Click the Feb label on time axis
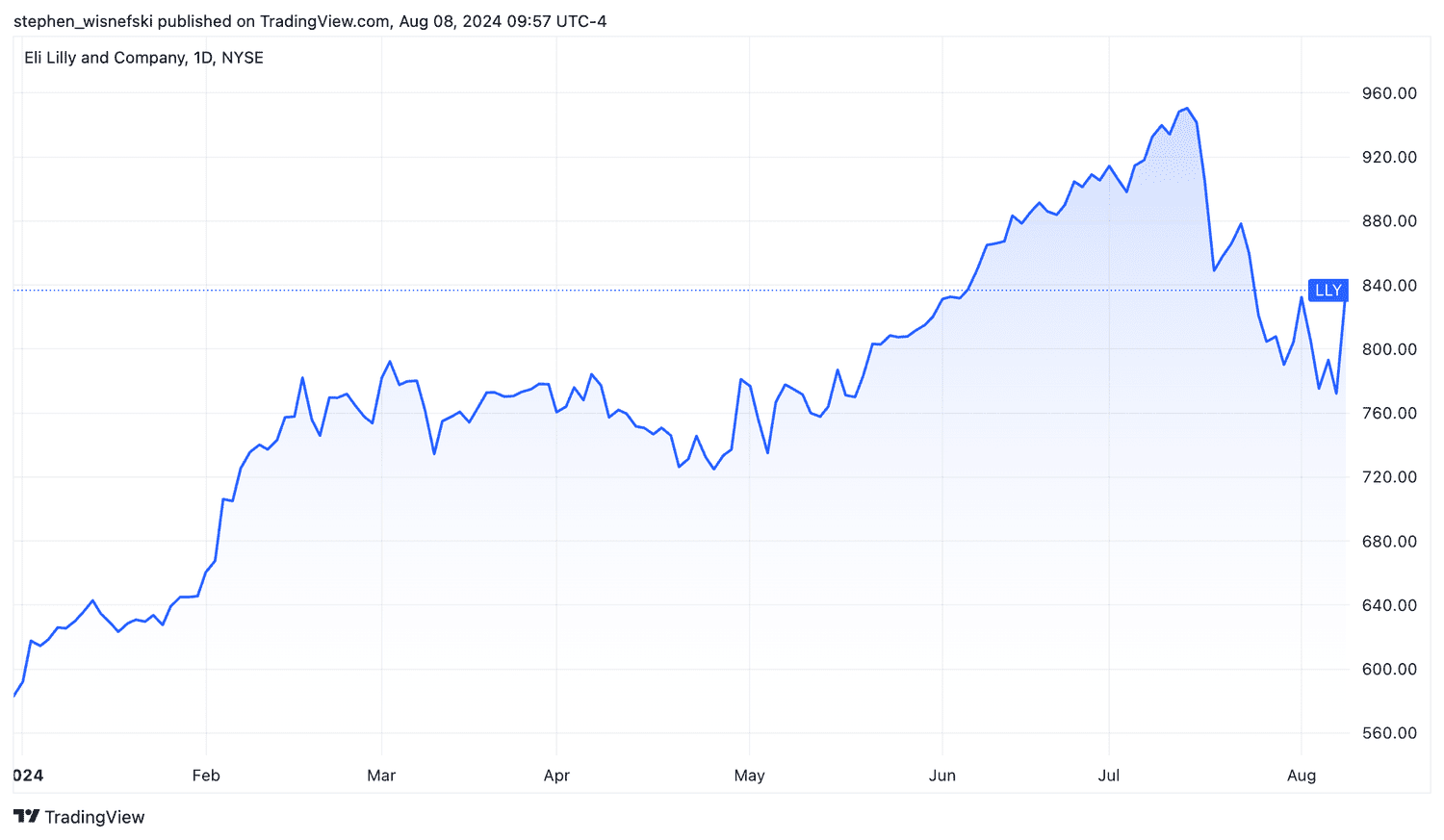 (x=206, y=776)
